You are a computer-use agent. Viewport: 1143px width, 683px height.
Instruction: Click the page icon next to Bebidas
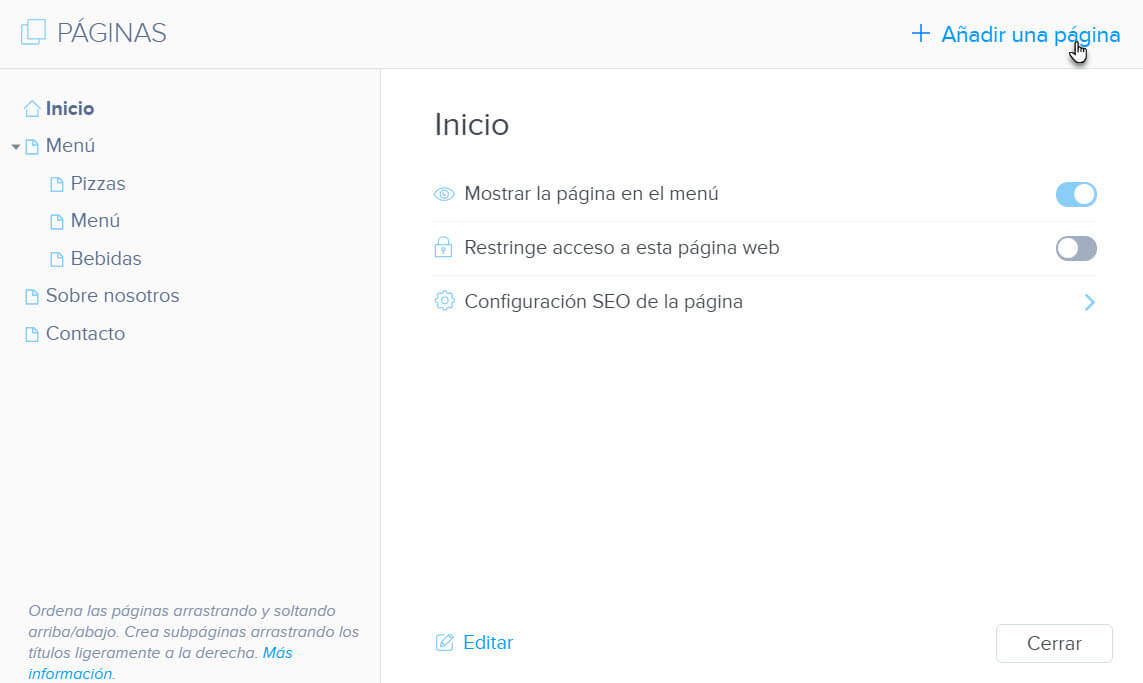click(57, 259)
